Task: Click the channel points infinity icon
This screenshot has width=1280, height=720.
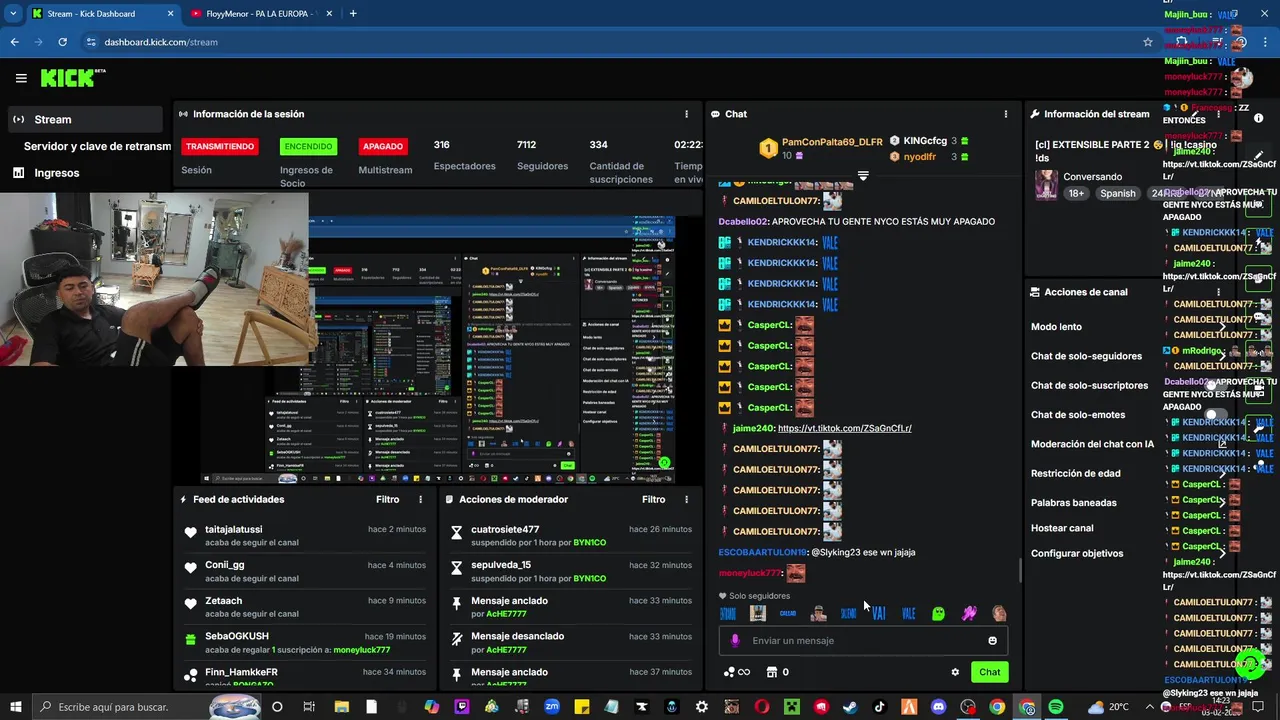Action: [x=737, y=672]
